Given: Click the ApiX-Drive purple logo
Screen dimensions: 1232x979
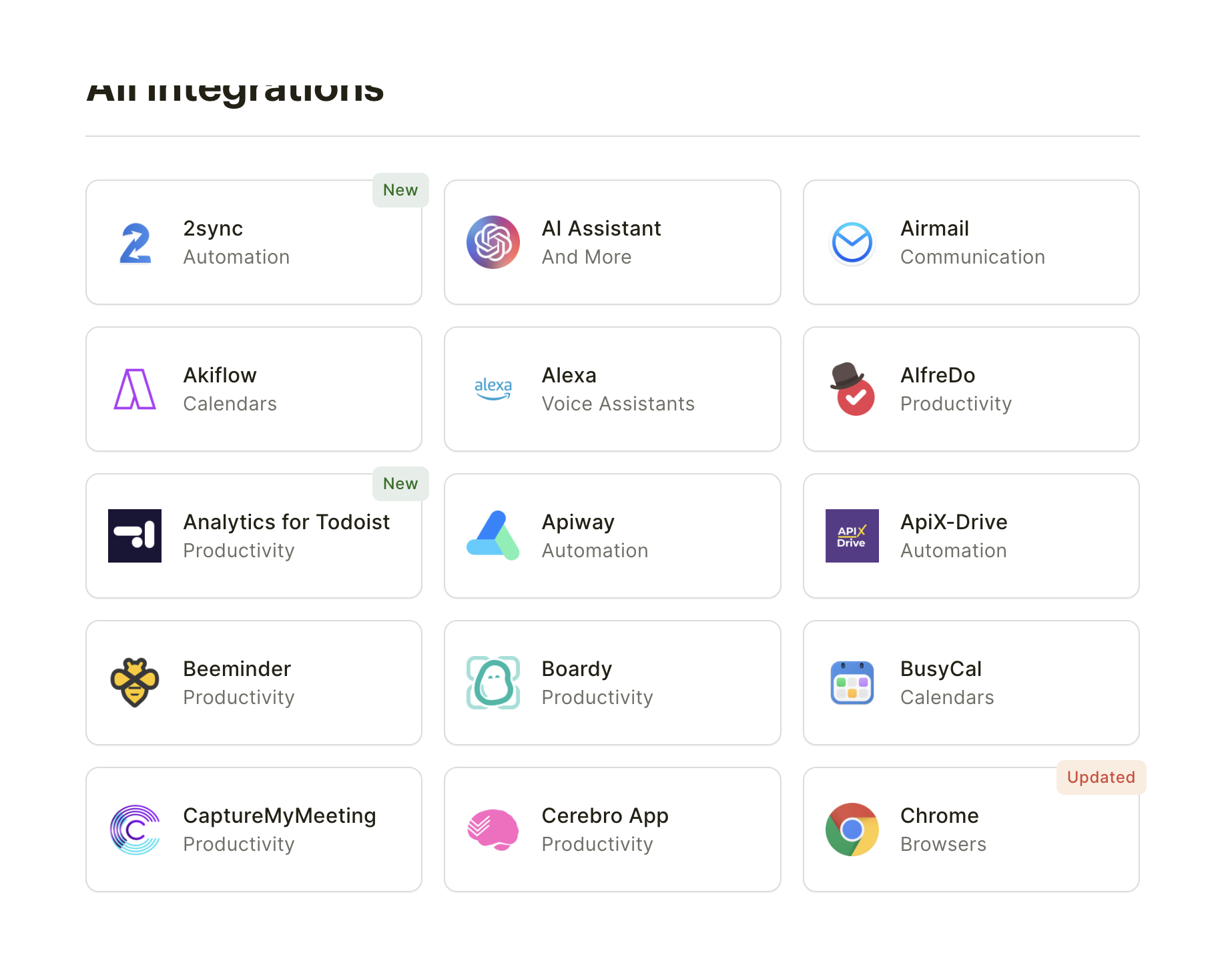Looking at the screenshot, I should pos(852,537).
